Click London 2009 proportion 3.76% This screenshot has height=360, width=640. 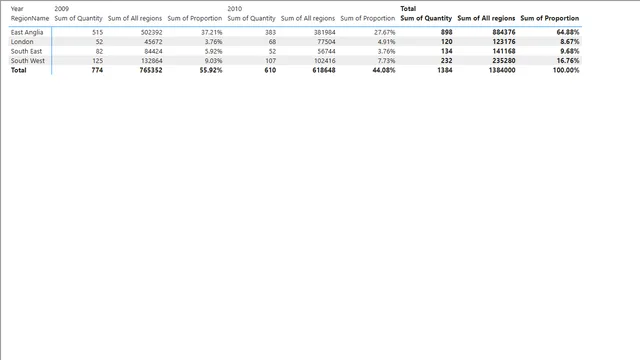pyautogui.click(x=213, y=42)
